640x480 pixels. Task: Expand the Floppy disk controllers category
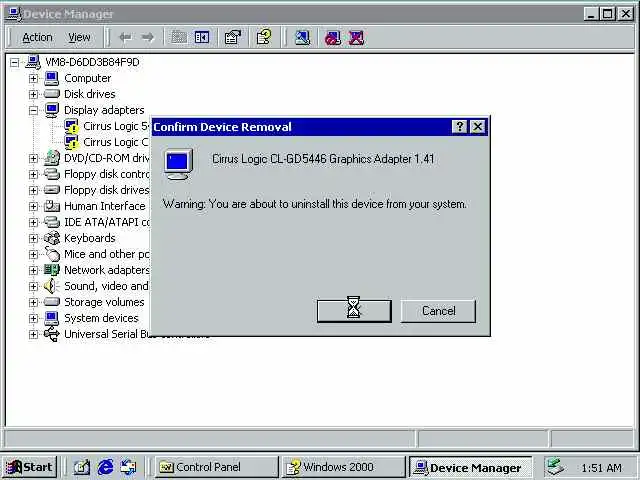tap(33, 174)
